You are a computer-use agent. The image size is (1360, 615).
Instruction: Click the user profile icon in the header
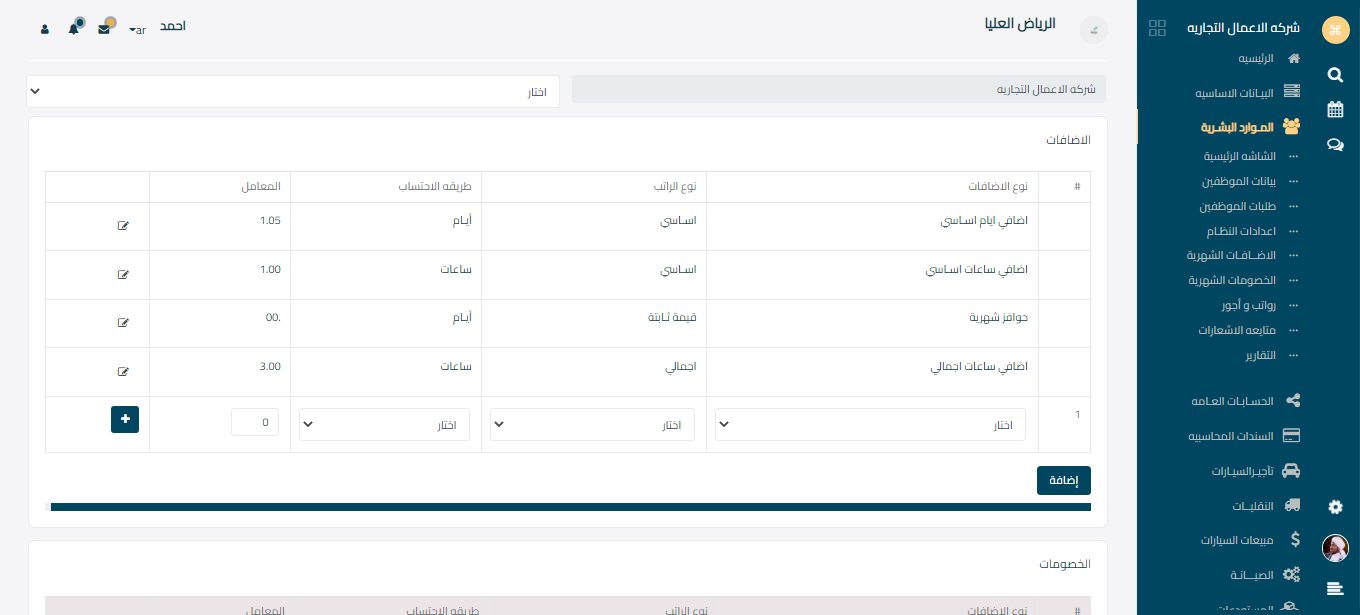45,29
